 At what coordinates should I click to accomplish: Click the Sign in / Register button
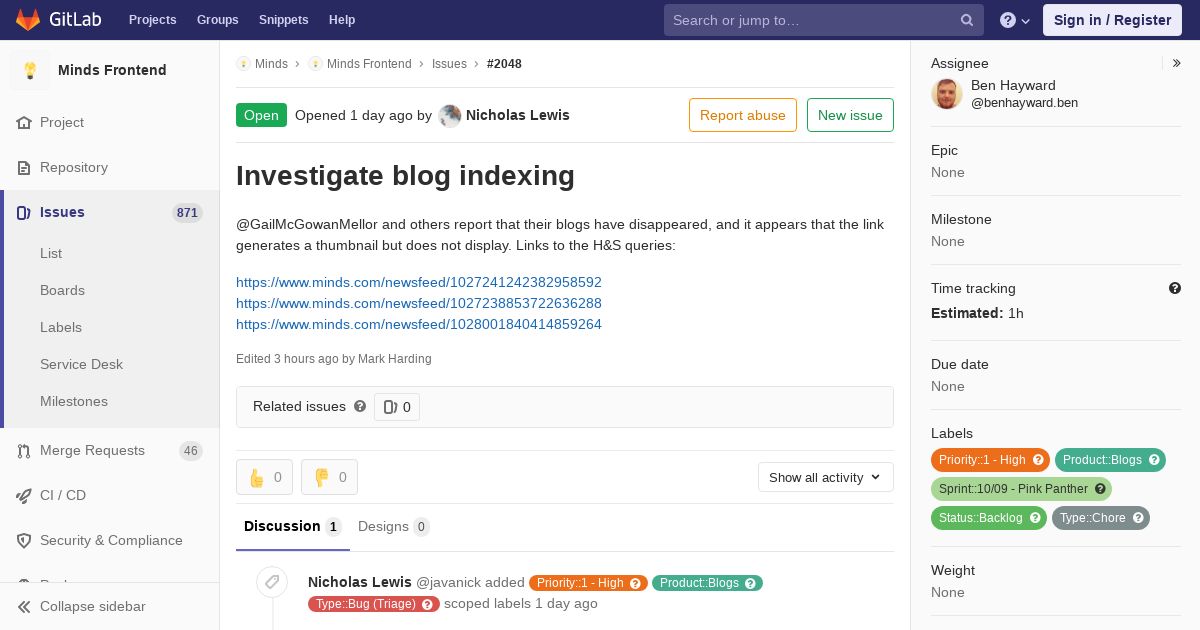(1112, 20)
